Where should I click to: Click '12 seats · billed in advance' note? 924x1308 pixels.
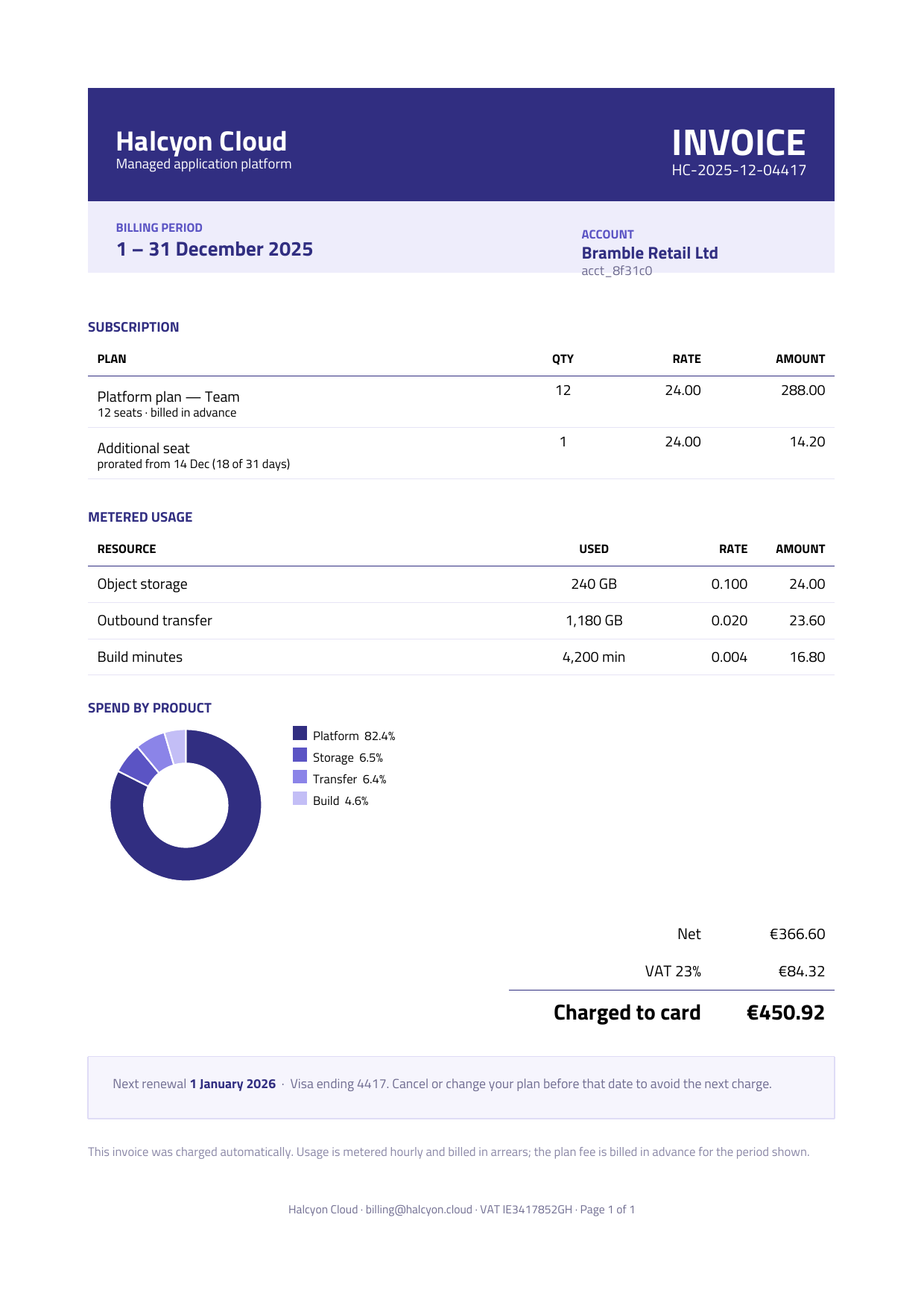tap(167, 413)
